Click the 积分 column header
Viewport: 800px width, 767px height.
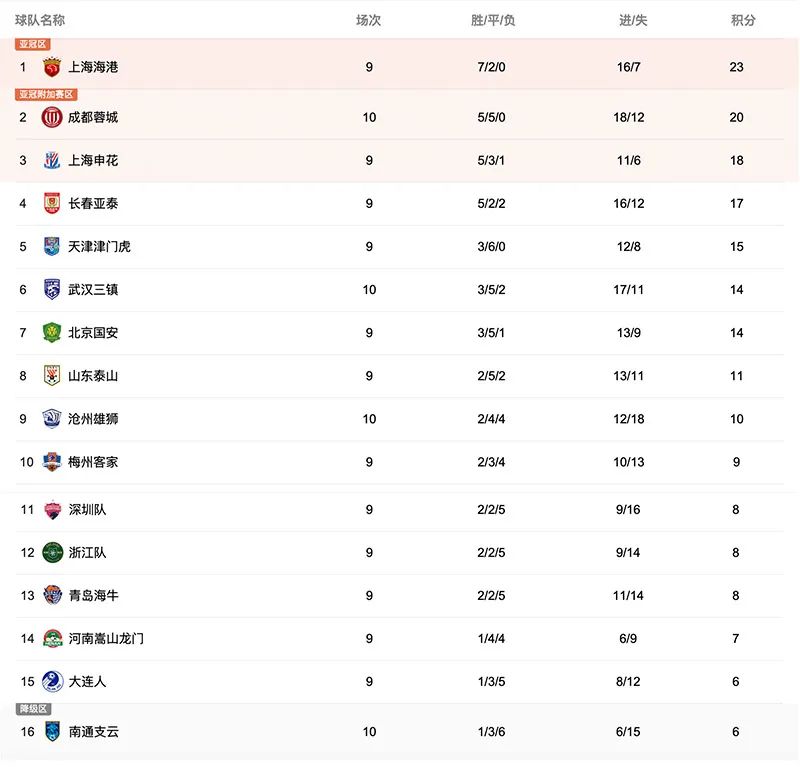click(743, 20)
